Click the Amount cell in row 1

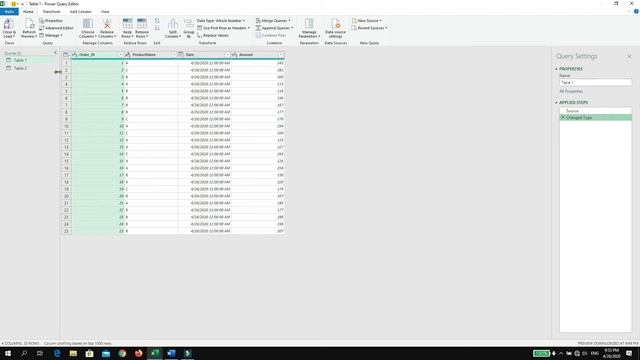click(x=258, y=63)
